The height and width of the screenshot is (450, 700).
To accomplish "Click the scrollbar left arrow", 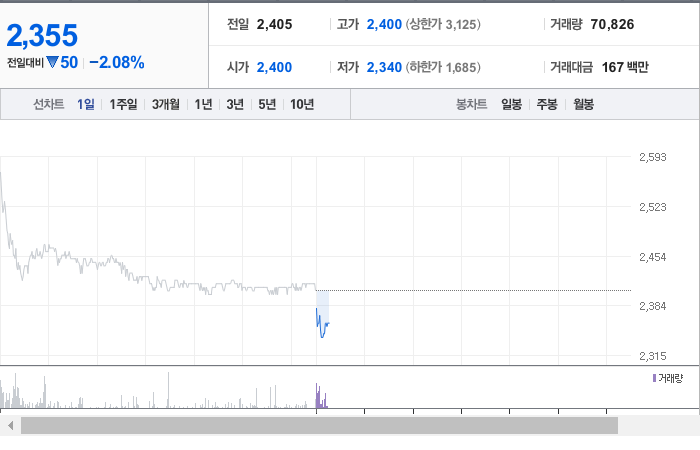I will tap(10, 425).
